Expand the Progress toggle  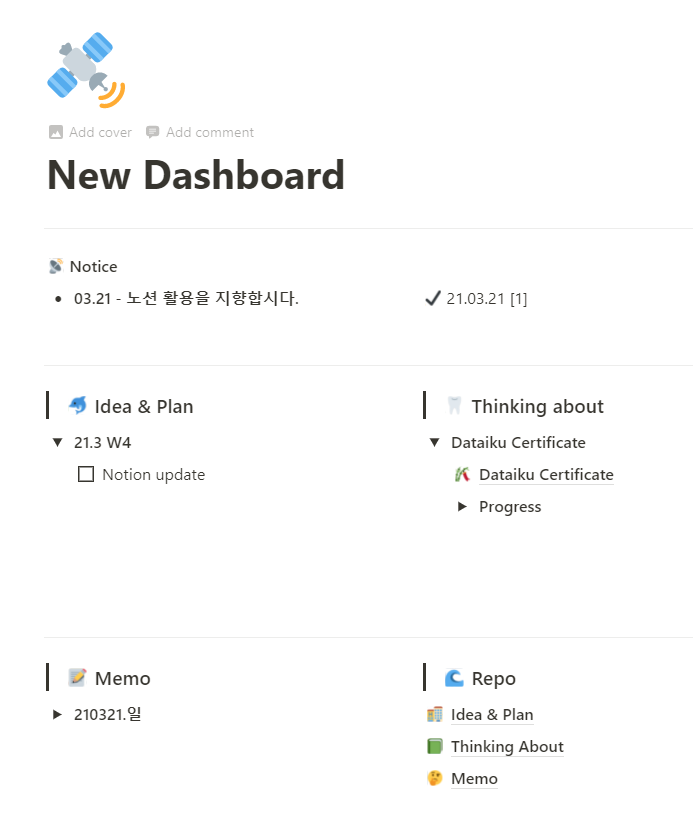(462, 506)
